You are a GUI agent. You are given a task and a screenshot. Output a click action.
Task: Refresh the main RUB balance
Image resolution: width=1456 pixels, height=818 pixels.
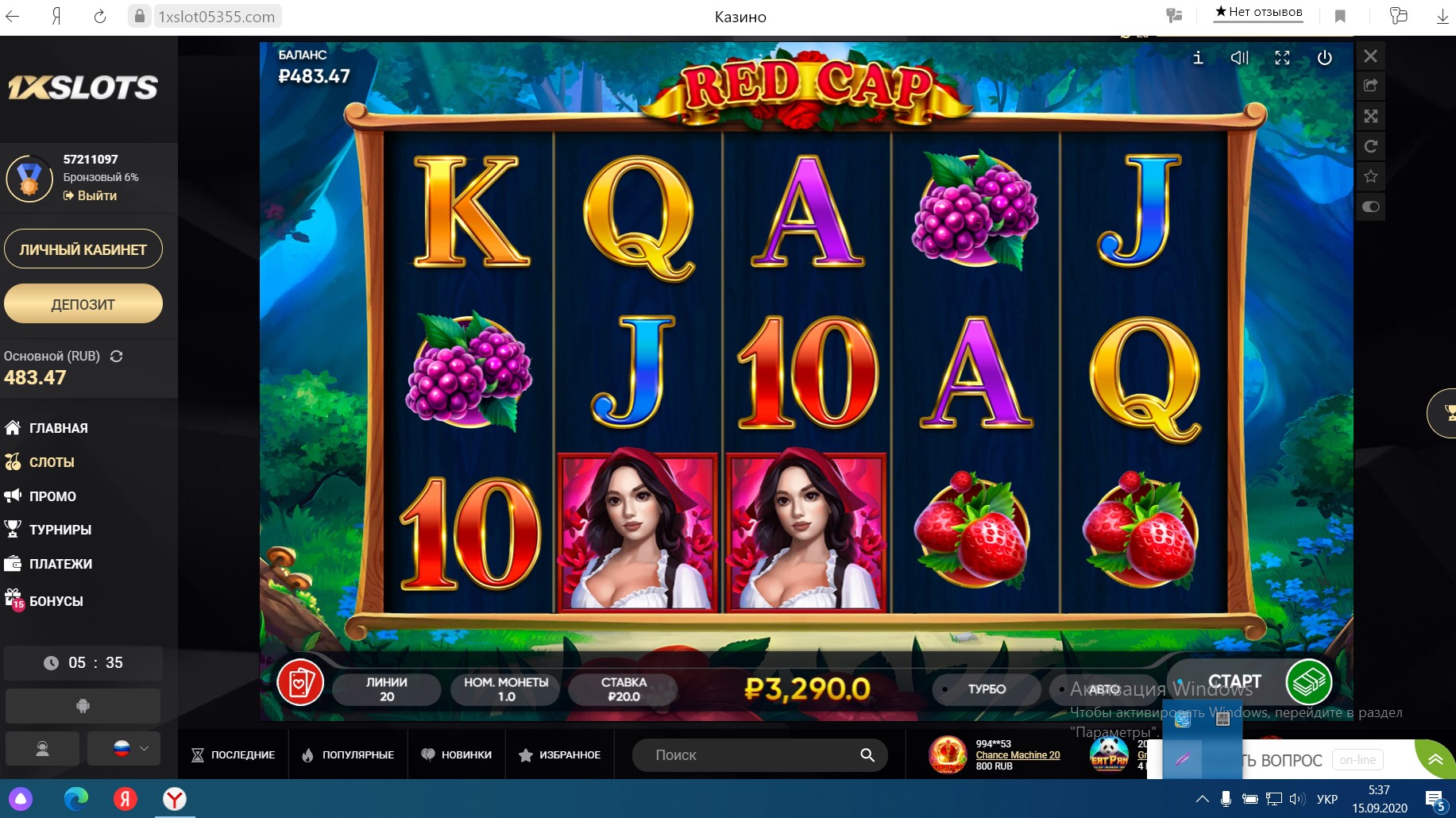click(x=116, y=356)
